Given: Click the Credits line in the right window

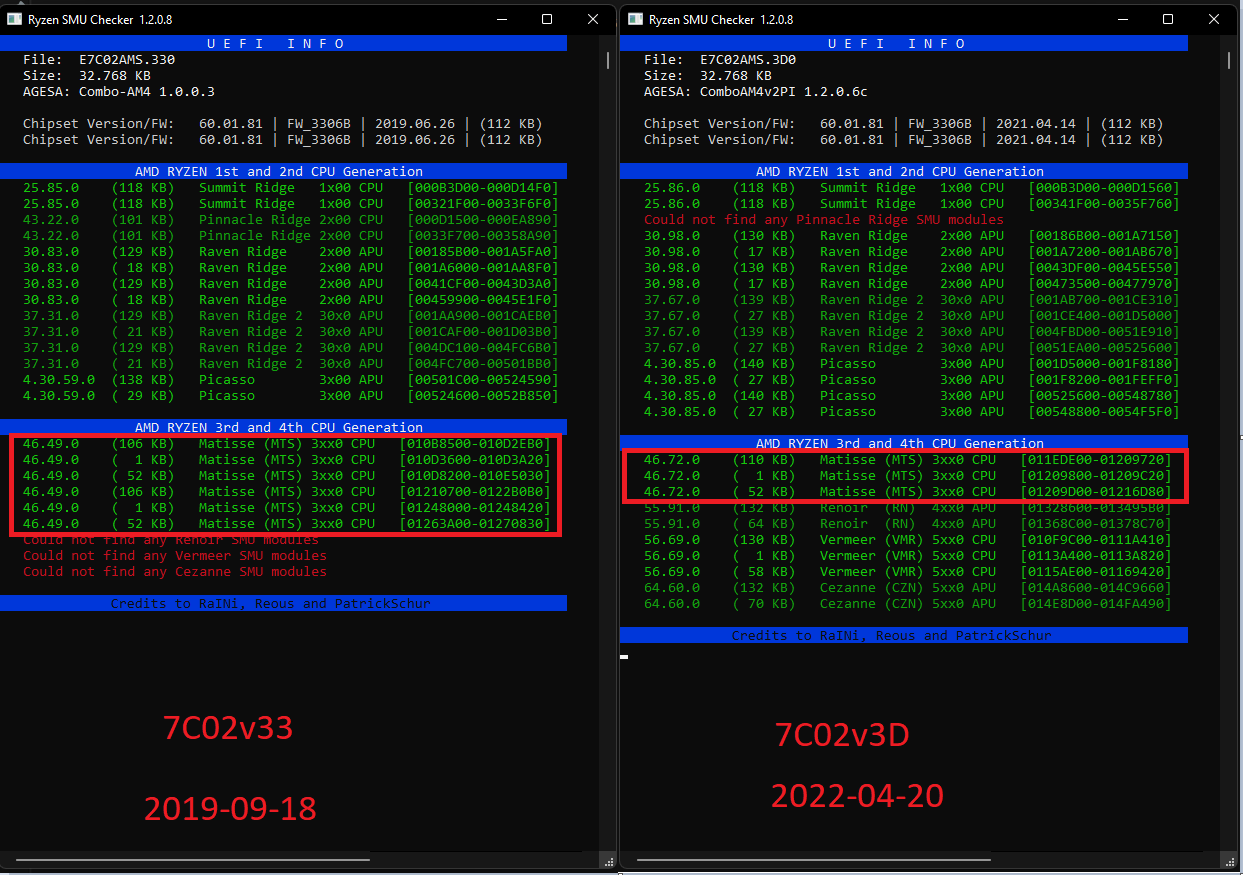Looking at the screenshot, I should pos(904,635).
